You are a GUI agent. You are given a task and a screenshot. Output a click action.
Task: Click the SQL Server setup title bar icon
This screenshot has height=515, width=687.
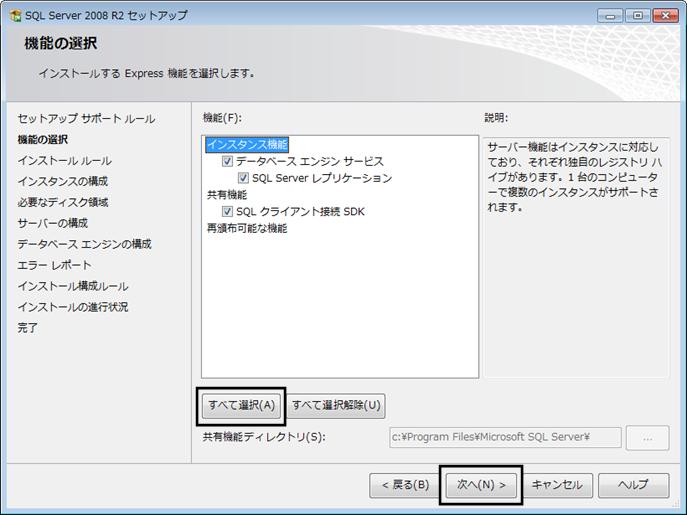pyautogui.click(x=15, y=16)
